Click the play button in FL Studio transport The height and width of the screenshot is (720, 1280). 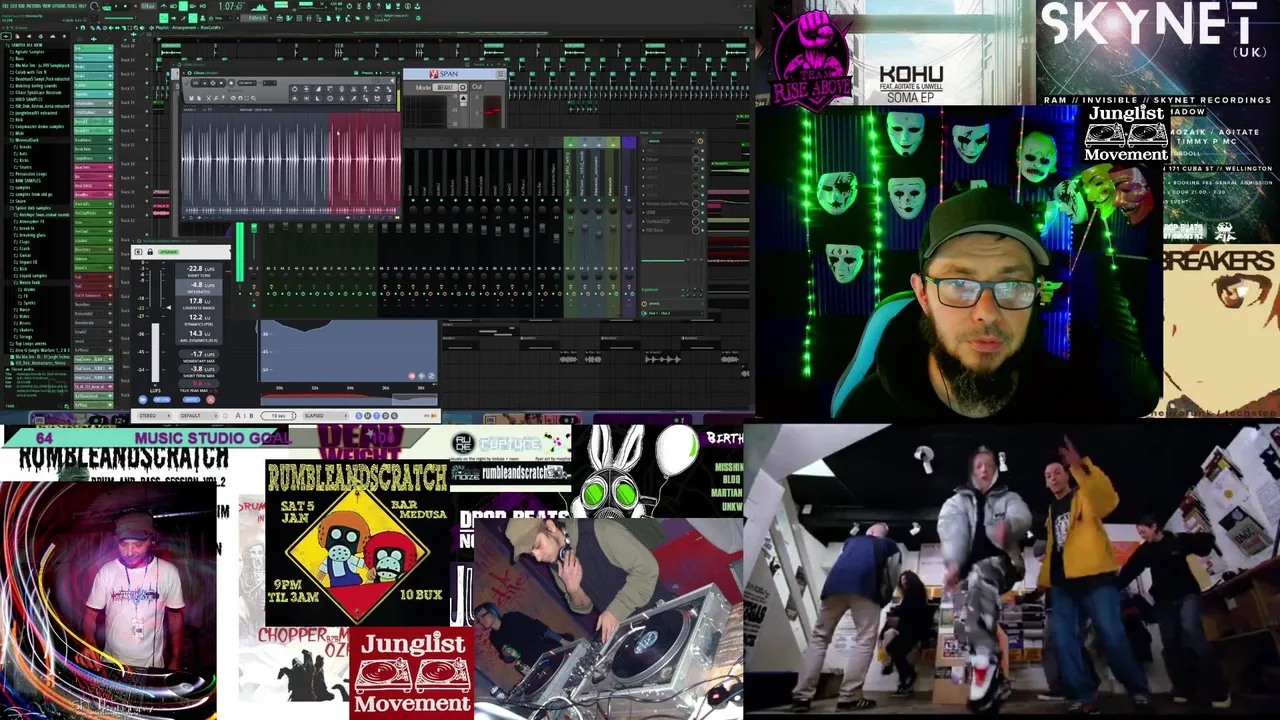(x=116, y=6)
